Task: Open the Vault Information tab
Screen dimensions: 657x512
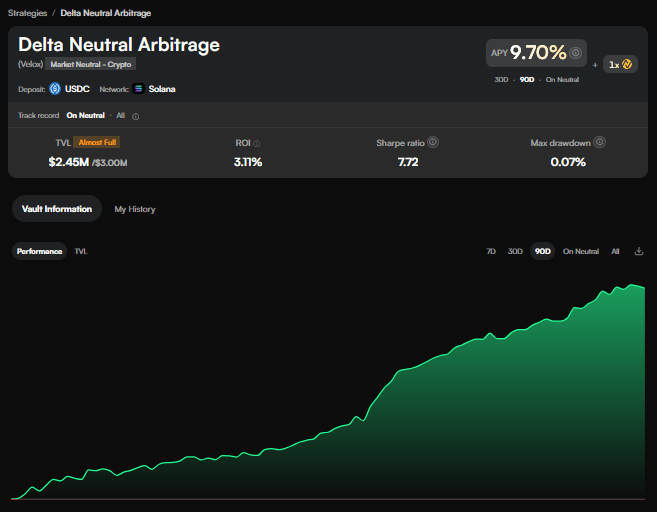Action: click(x=57, y=209)
